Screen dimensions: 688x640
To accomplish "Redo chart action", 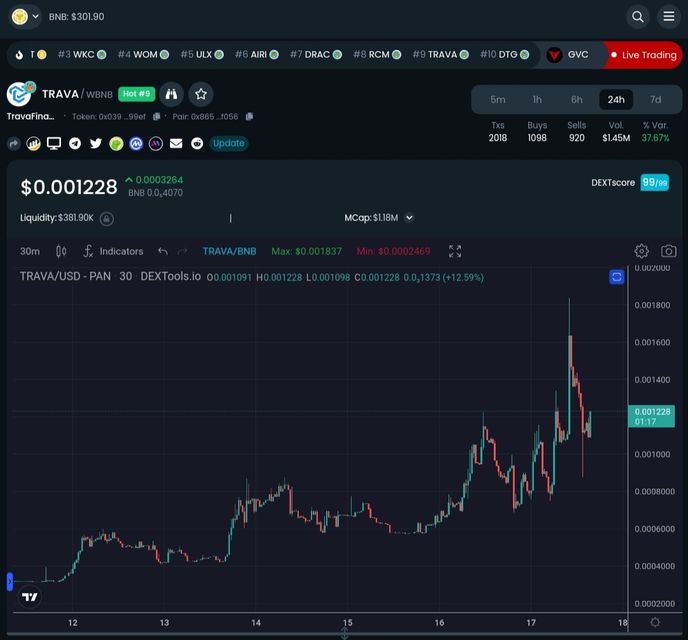I will [183, 251].
